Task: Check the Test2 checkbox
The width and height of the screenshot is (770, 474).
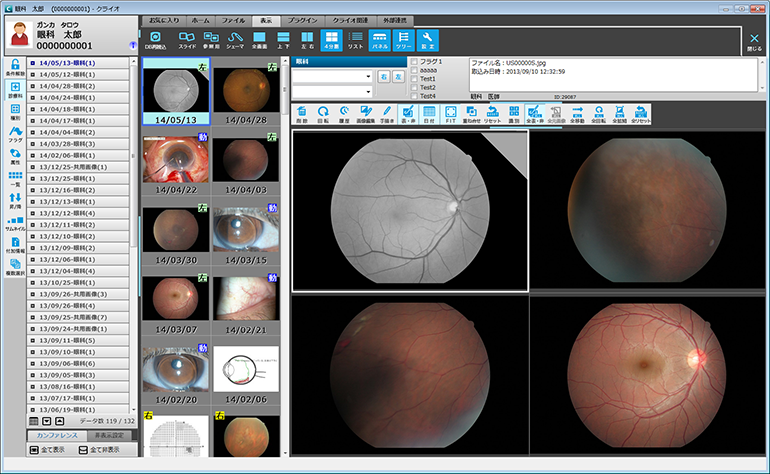Action: pos(414,87)
